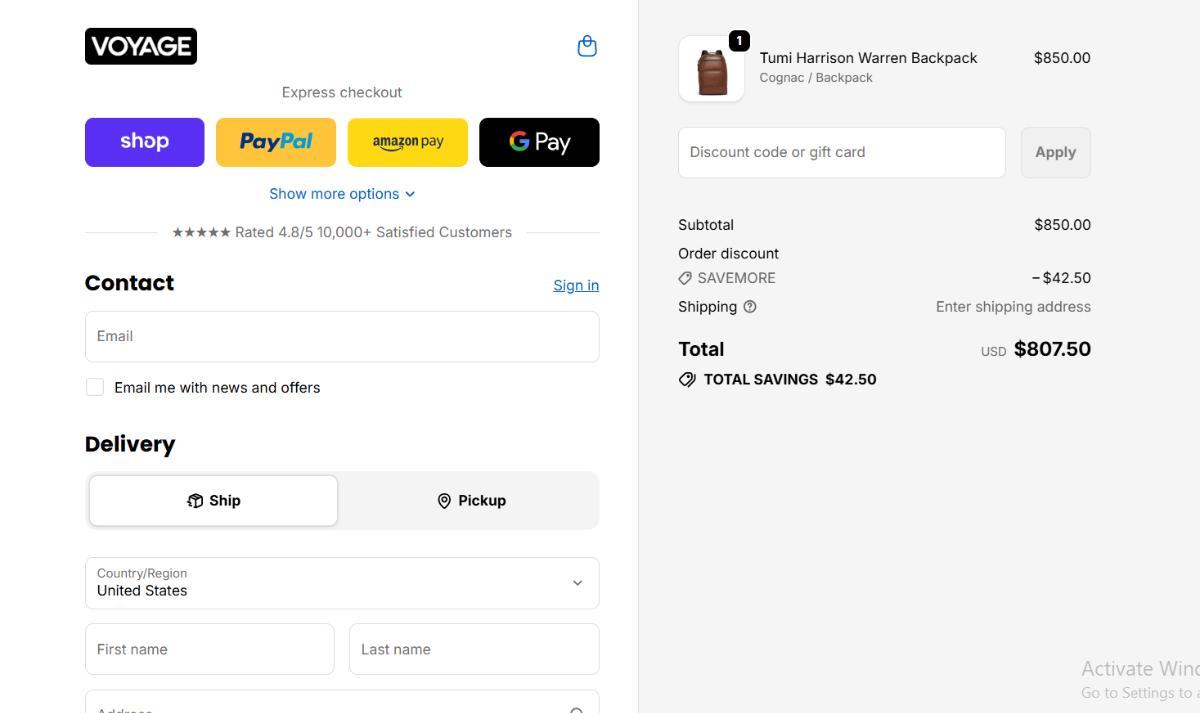Open the Tumi backpack product thumbnail
The width and height of the screenshot is (1200, 713).
(x=711, y=69)
